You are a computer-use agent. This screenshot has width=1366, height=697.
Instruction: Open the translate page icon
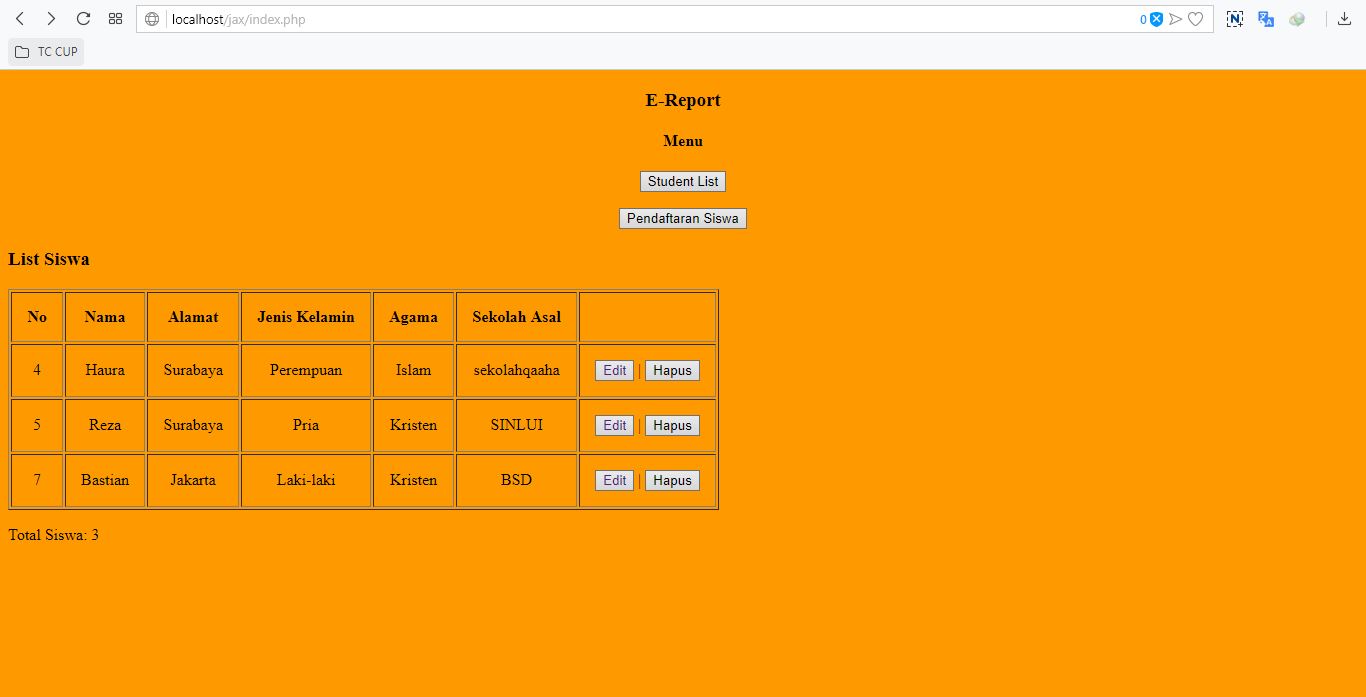1265,18
